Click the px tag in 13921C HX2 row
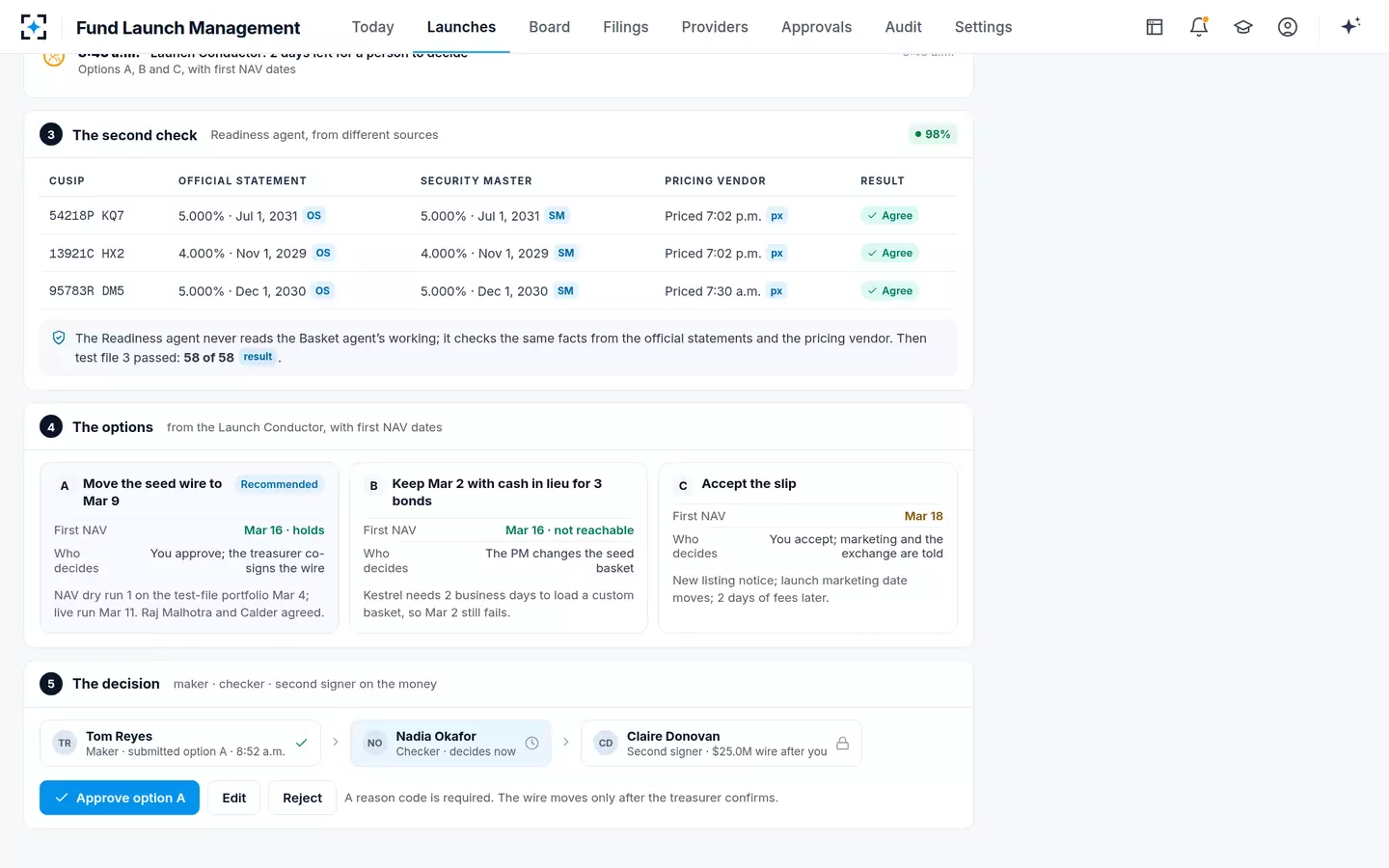Viewport: 1389px width, 868px height. click(x=776, y=254)
